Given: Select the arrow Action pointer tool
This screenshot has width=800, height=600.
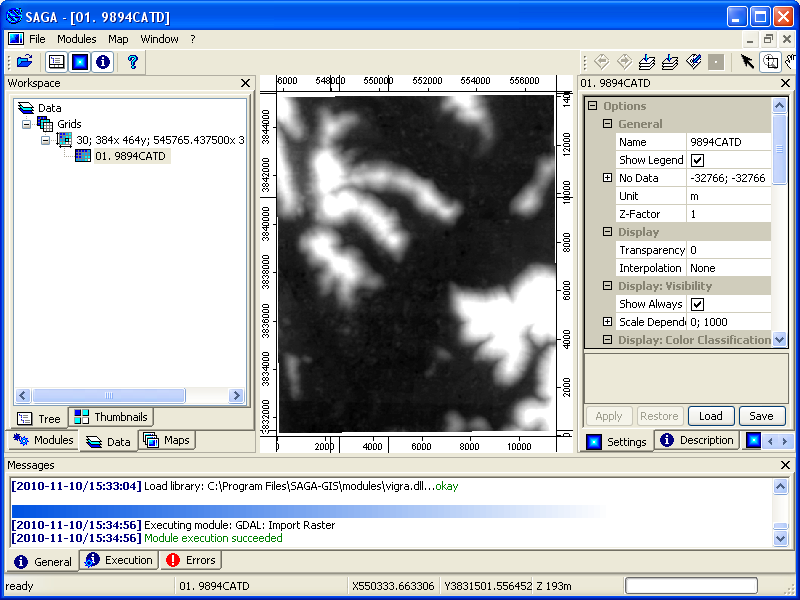Looking at the screenshot, I should (x=747, y=62).
